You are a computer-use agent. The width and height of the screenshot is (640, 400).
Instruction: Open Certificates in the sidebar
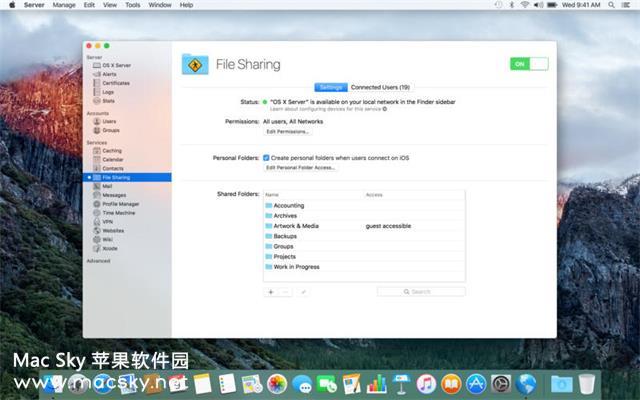111,83
